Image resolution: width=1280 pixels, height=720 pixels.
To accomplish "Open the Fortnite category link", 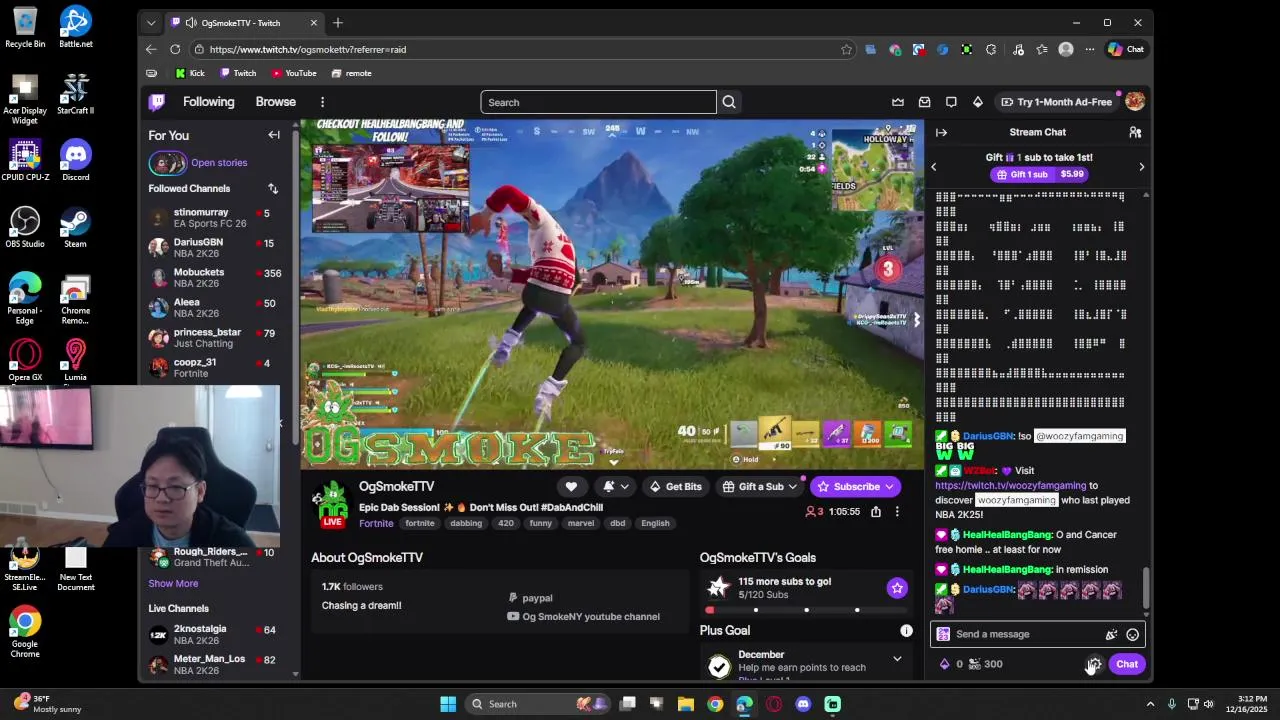I will pos(376,523).
